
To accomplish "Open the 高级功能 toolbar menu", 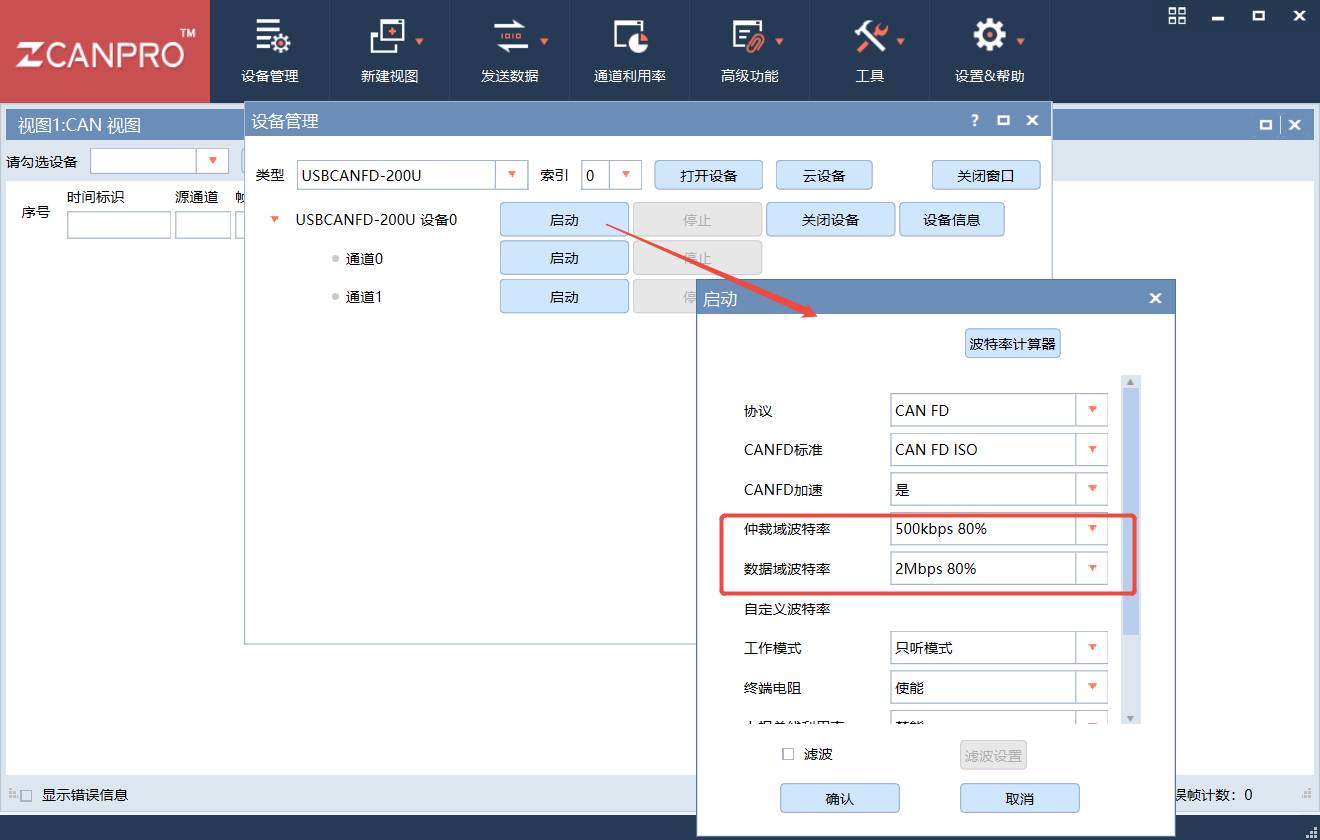I will tap(750, 51).
